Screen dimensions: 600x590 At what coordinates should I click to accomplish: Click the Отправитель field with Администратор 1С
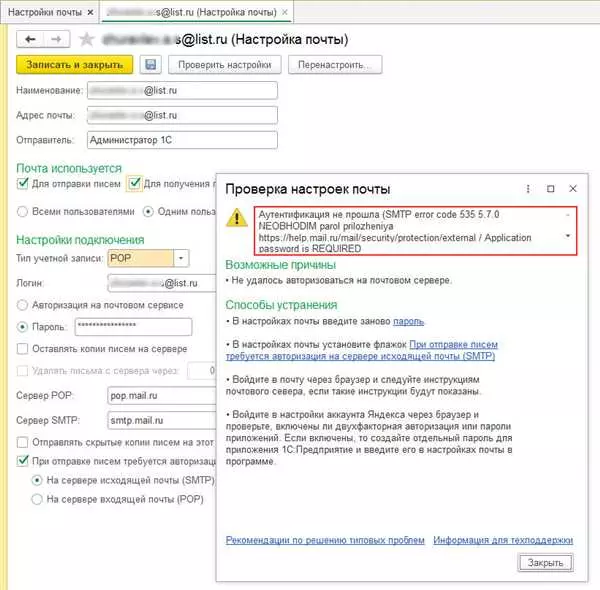pyautogui.click(x=182, y=140)
